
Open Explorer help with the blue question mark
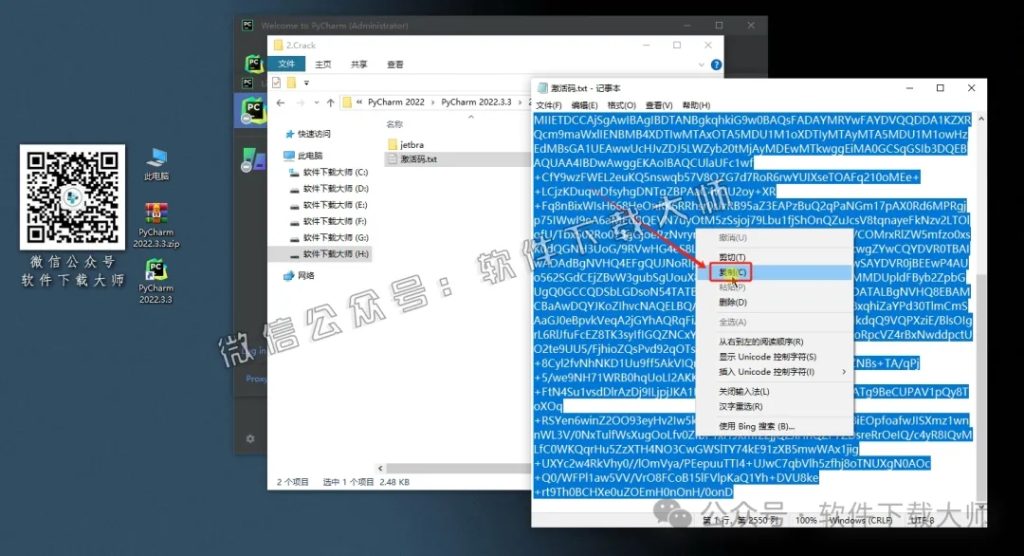coord(716,65)
